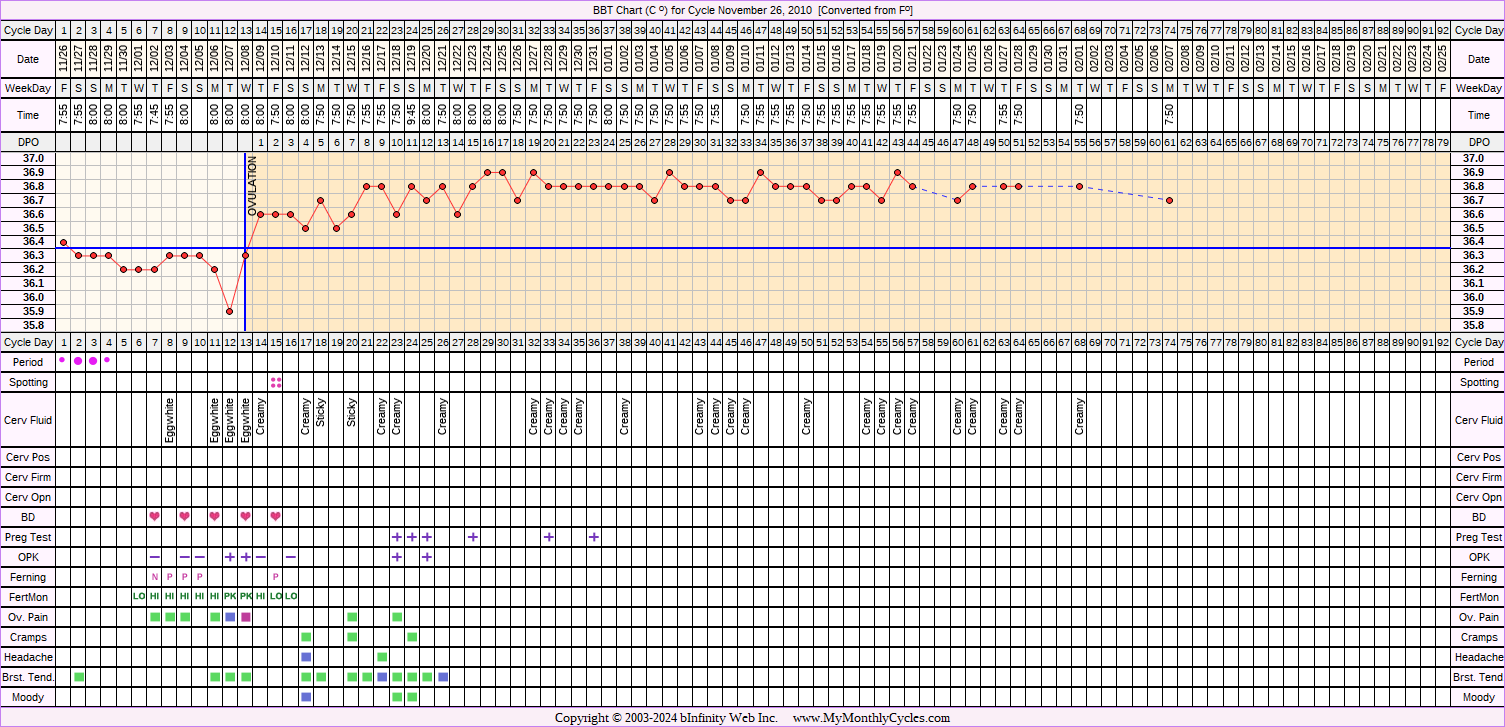The image size is (1505, 727).
Task: Click the Spotting dots icon on cycle day 15
Action: (276, 382)
